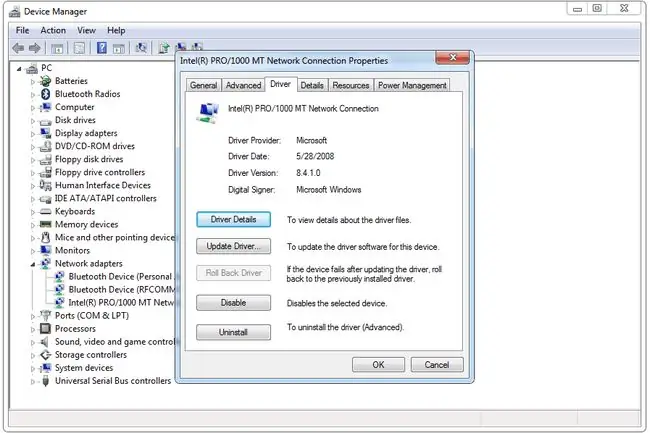
Task: Switch to the Power Management tab
Action: (412, 85)
